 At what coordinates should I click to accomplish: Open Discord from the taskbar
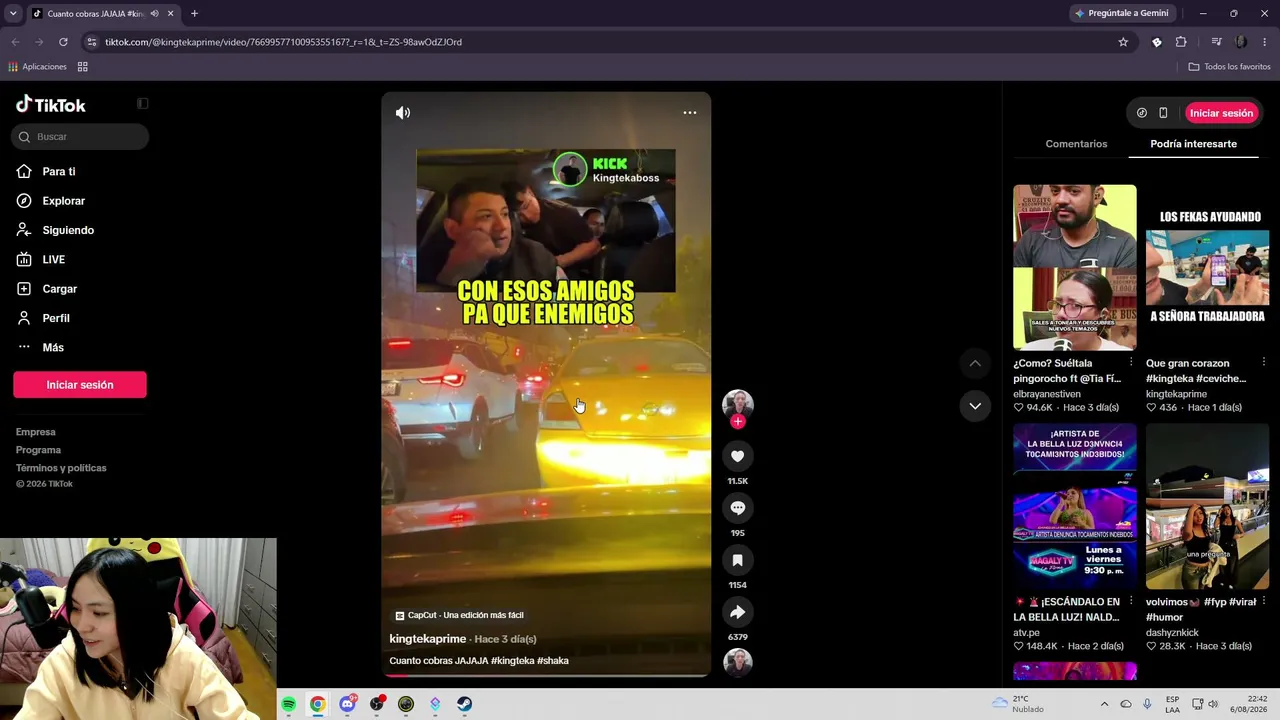[347, 704]
